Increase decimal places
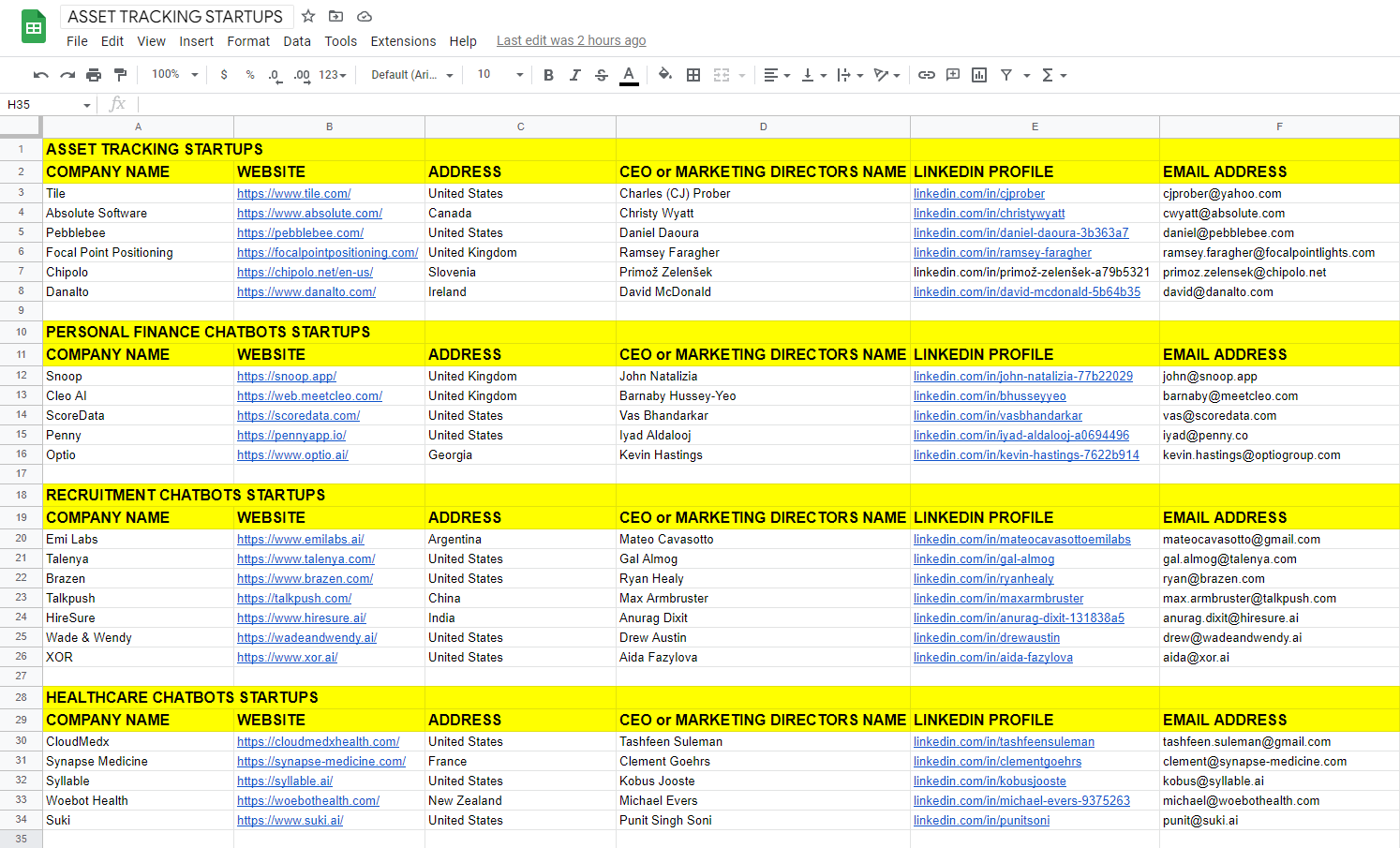The width and height of the screenshot is (1400, 848). pos(302,75)
